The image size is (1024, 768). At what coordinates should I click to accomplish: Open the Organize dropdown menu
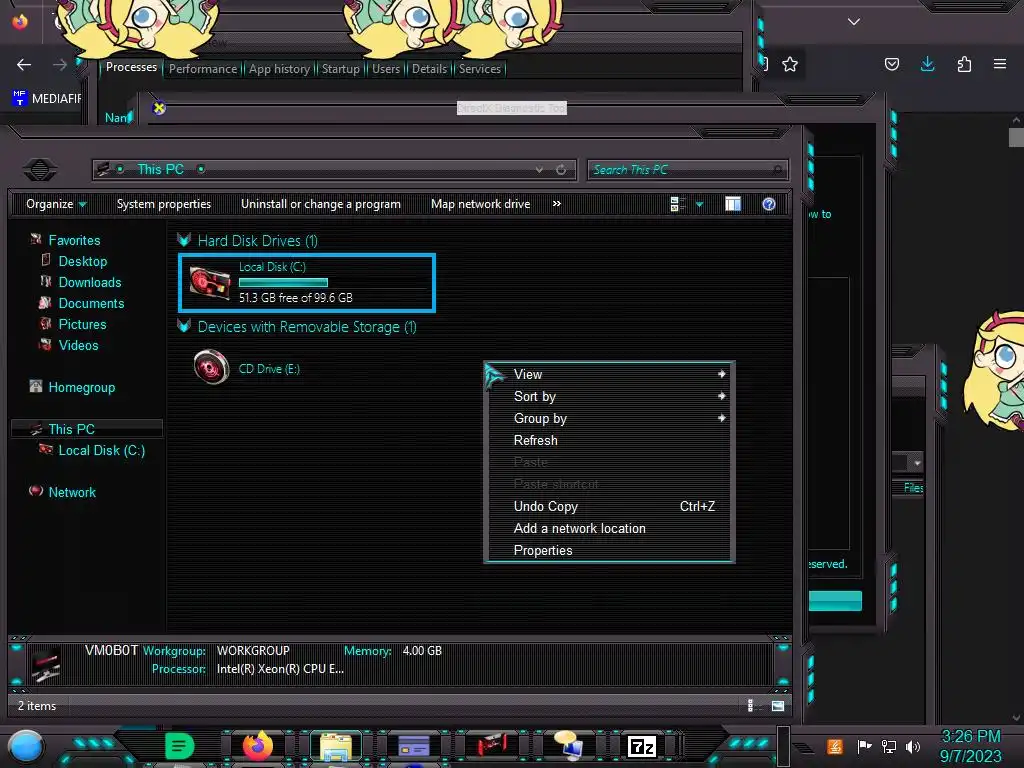pos(56,204)
